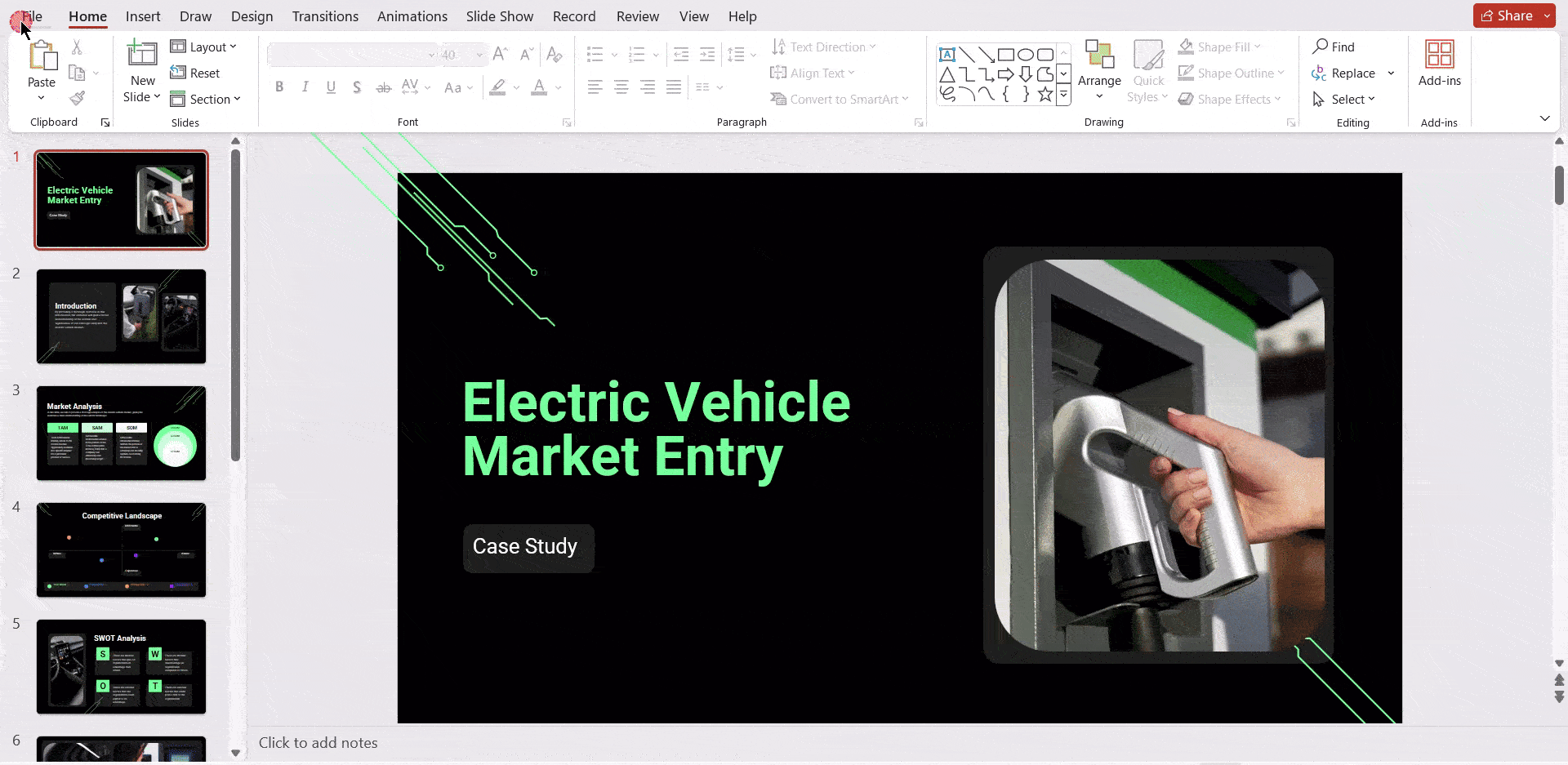The image size is (1568, 765).
Task: Open the Add-ins panel
Action: click(x=1439, y=64)
